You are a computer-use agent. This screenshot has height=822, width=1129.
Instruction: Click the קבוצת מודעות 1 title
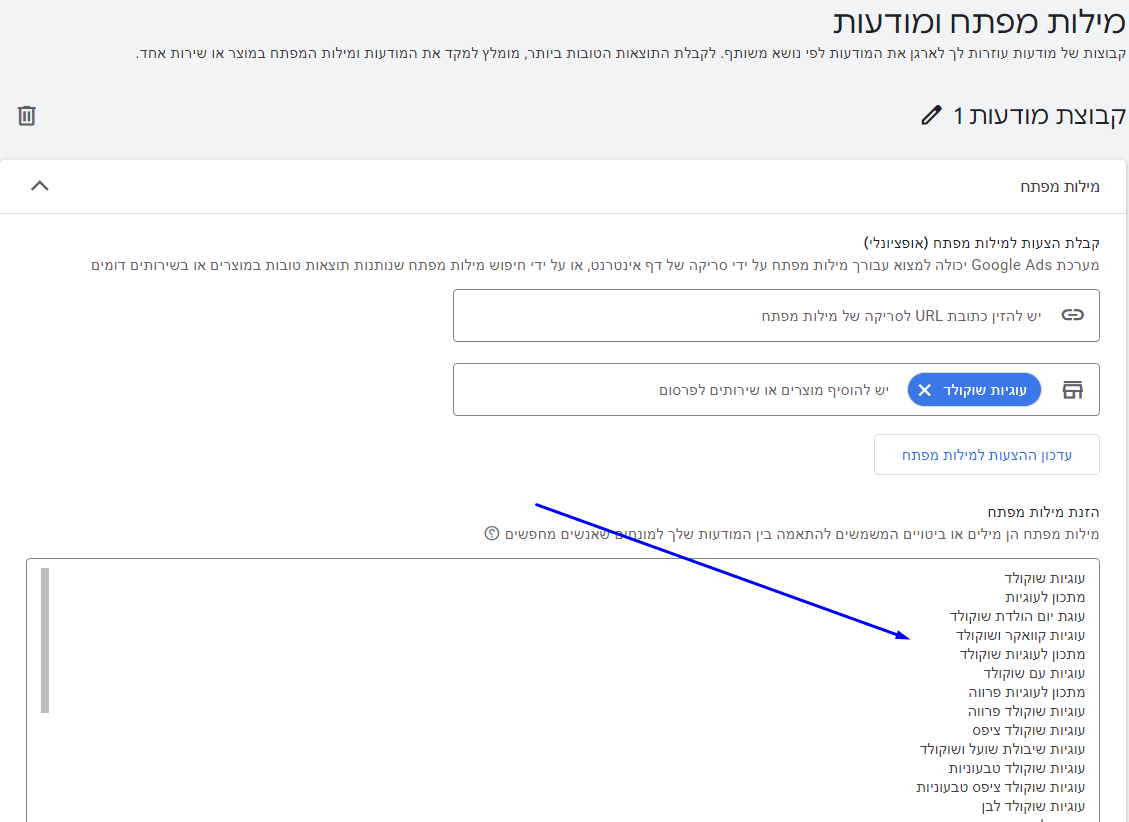1039,115
